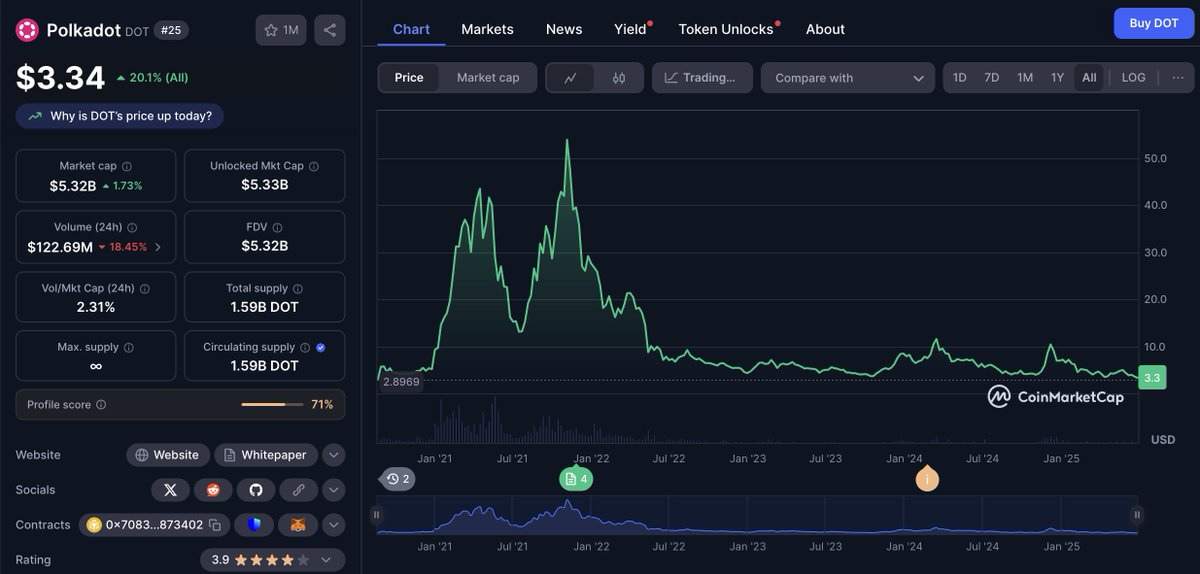
Task: Open the chart more options ellipsis
Action: point(1178,78)
